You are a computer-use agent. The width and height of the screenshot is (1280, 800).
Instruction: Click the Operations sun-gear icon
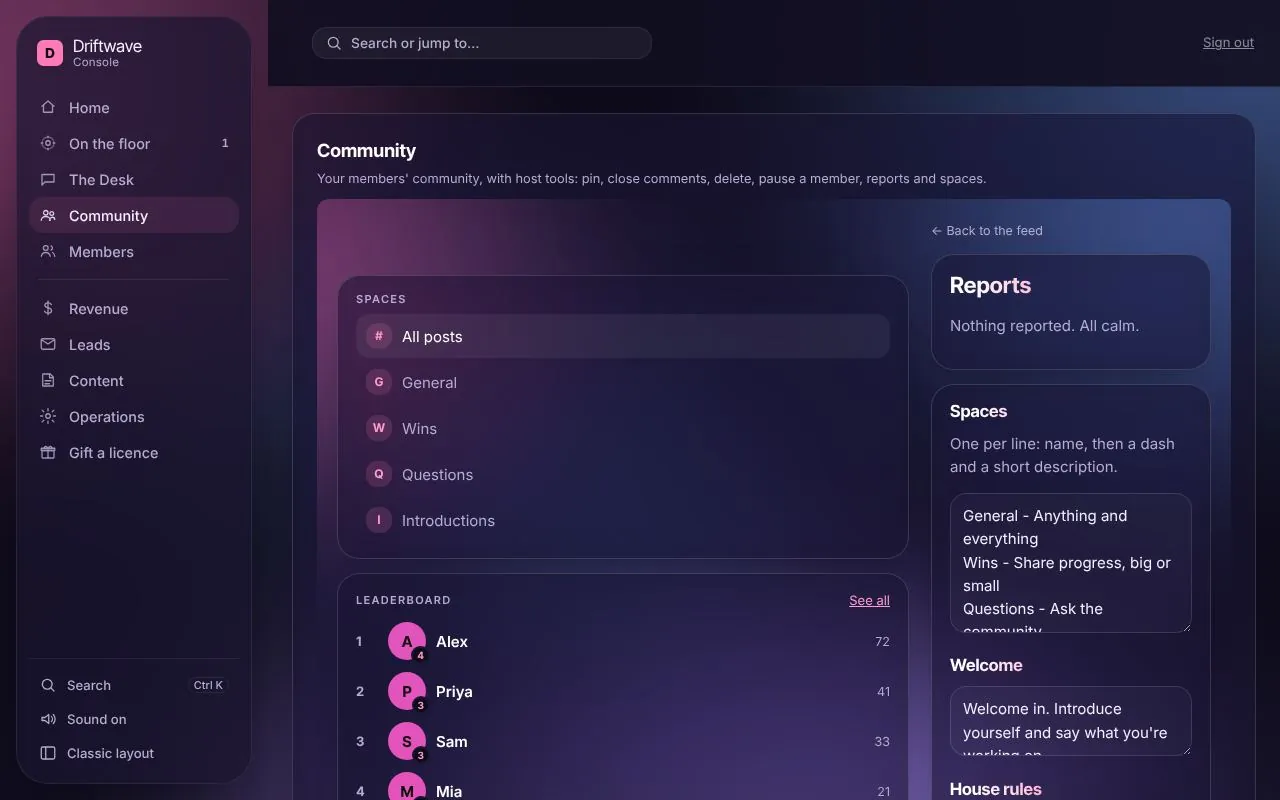pyautogui.click(x=48, y=416)
